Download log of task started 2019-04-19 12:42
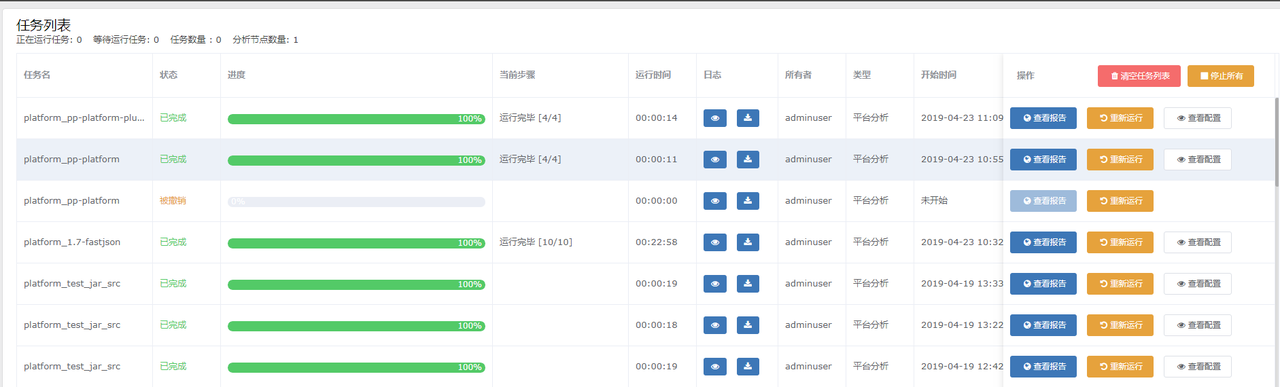 pos(749,366)
